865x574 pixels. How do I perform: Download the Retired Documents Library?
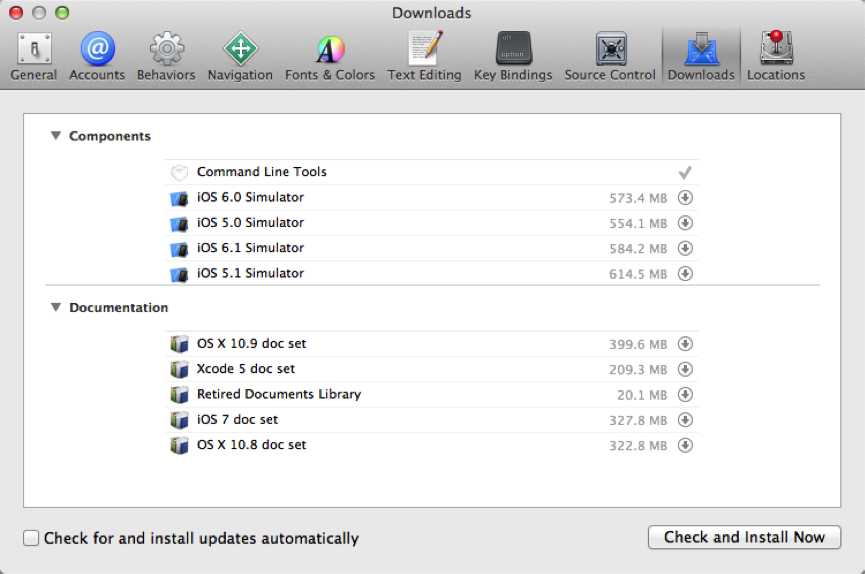[x=685, y=395]
